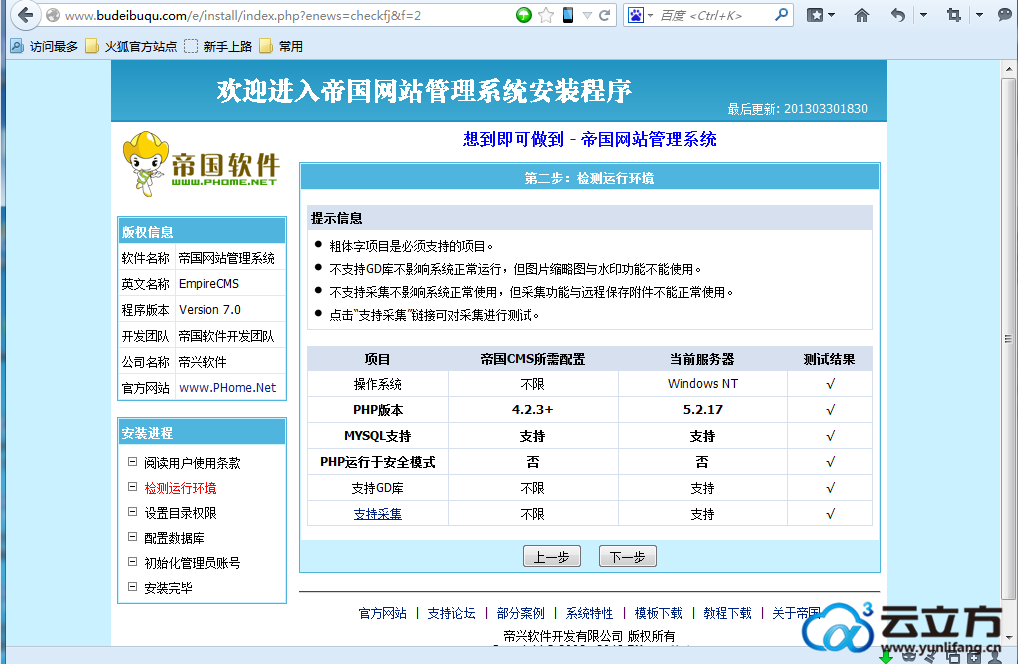Click the 最后更新: 201303301830 text
This screenshot has width=1018, height=664.
click(x=797, y=108)
